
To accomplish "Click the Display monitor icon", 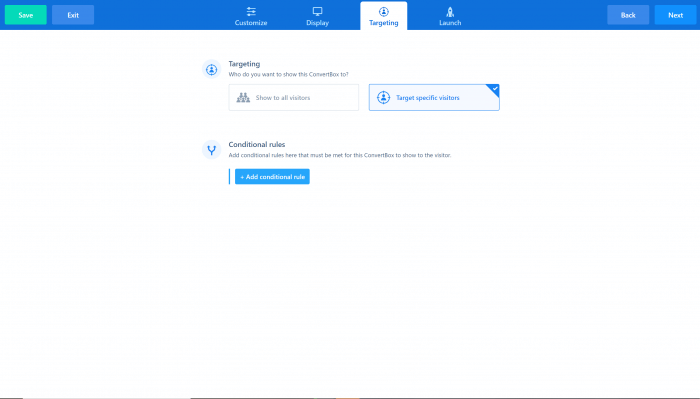I will pos(317,11).
